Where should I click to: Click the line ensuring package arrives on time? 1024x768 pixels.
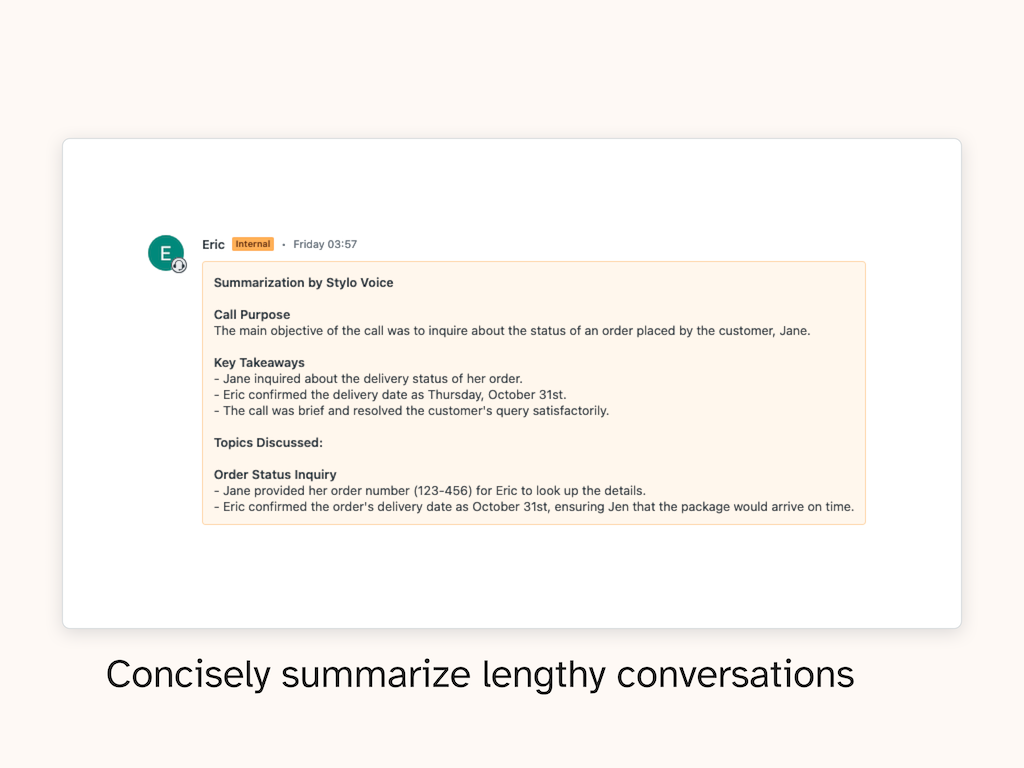[x=533, y=507]
